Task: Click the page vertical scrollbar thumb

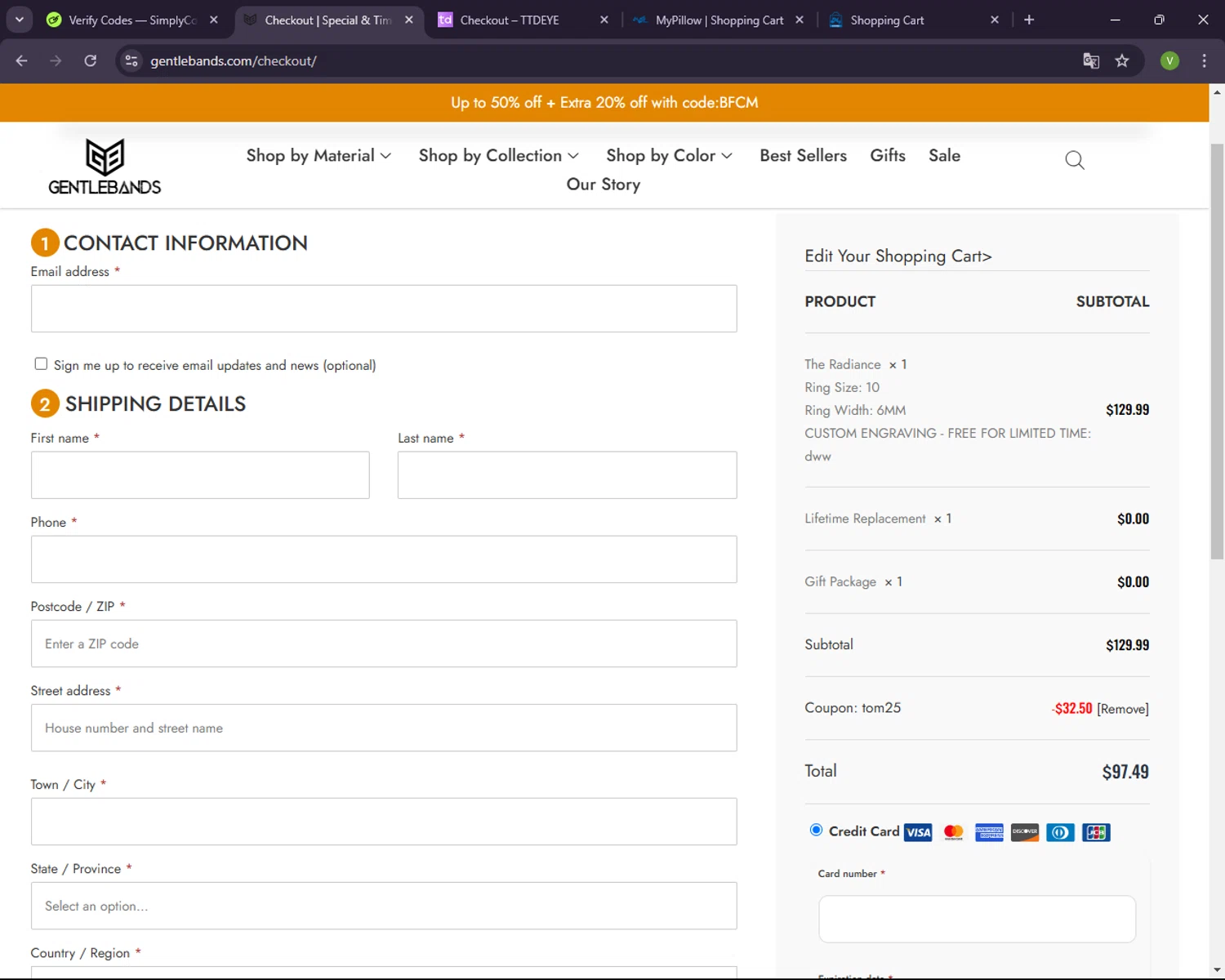Action: pos(1217,351)
